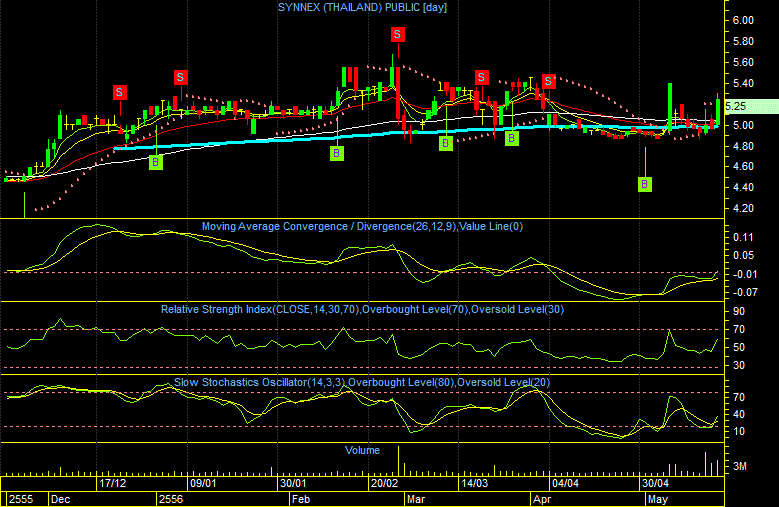Image resolution: width=779 pixels, height=507 pixels.
Task: Click the 6.00 price axis label
Action: coord(743,20)
